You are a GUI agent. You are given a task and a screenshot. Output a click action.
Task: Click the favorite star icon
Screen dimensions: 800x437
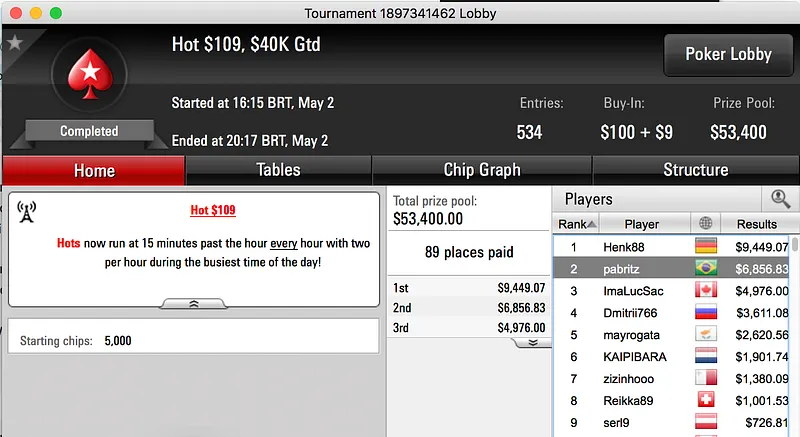tap(14, 44)
